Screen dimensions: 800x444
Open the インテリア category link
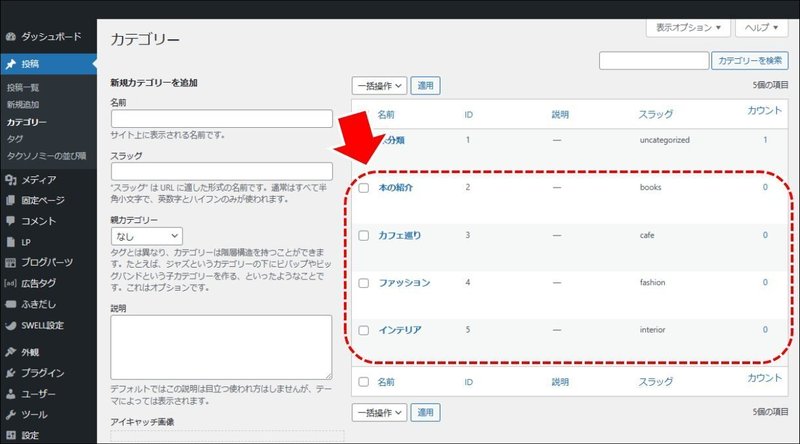coord(400,330)
